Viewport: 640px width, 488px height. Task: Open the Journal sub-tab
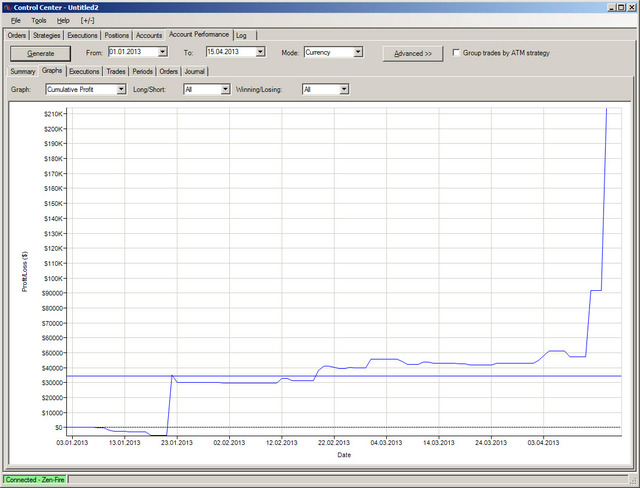coord(194,71)
